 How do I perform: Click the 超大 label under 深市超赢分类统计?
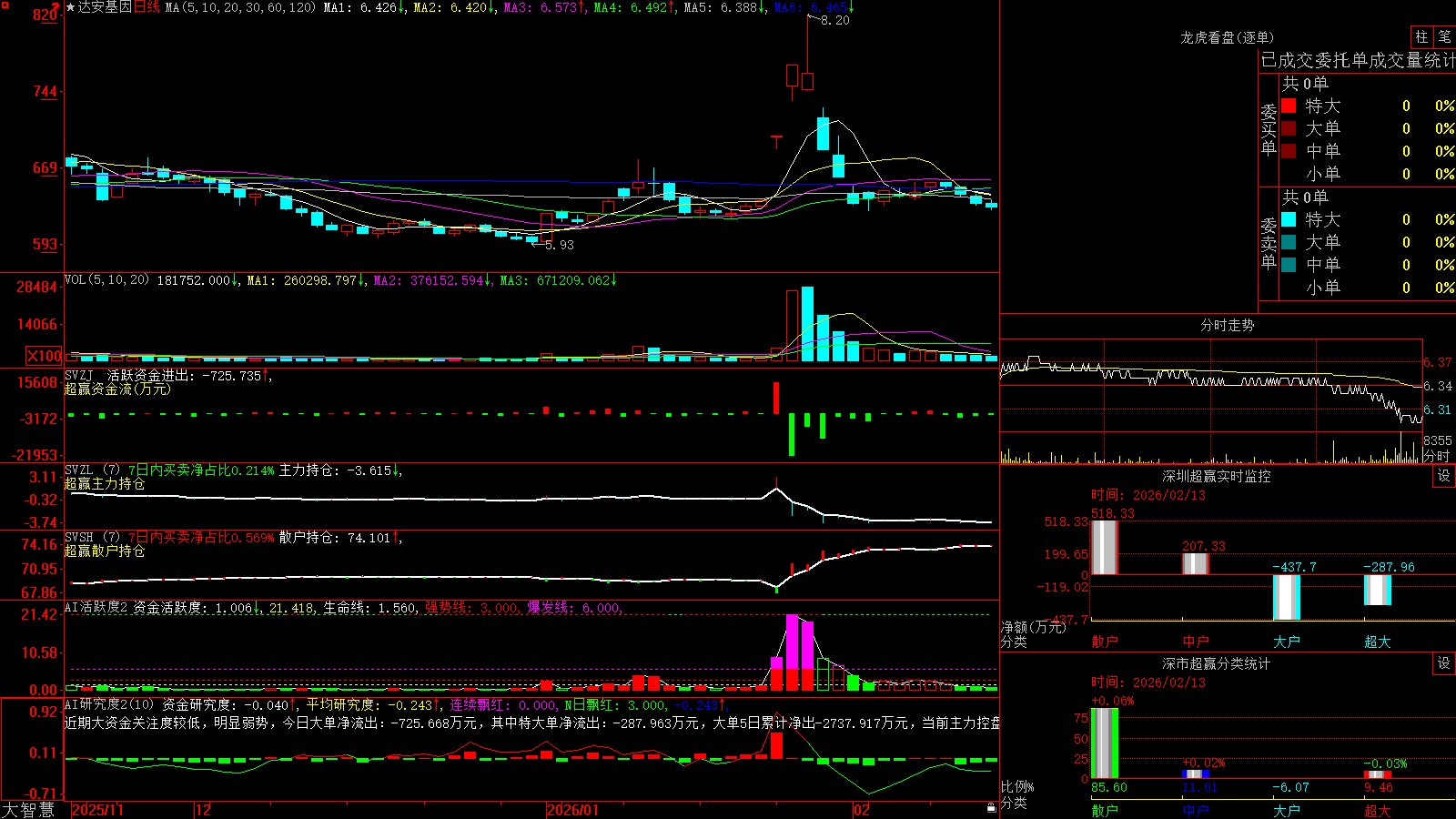pyautogui.click(x=1377, y=810)
